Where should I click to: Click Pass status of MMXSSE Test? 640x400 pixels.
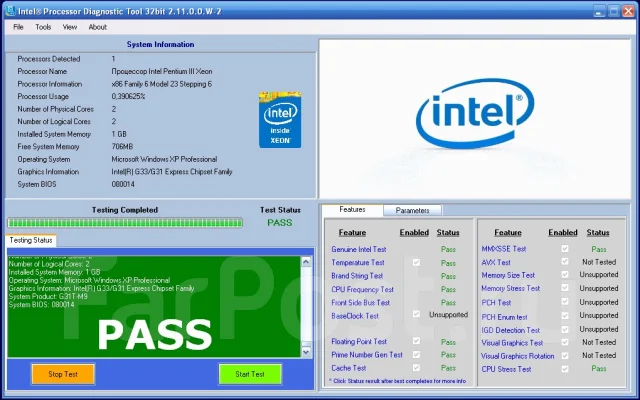coord(599,249)
